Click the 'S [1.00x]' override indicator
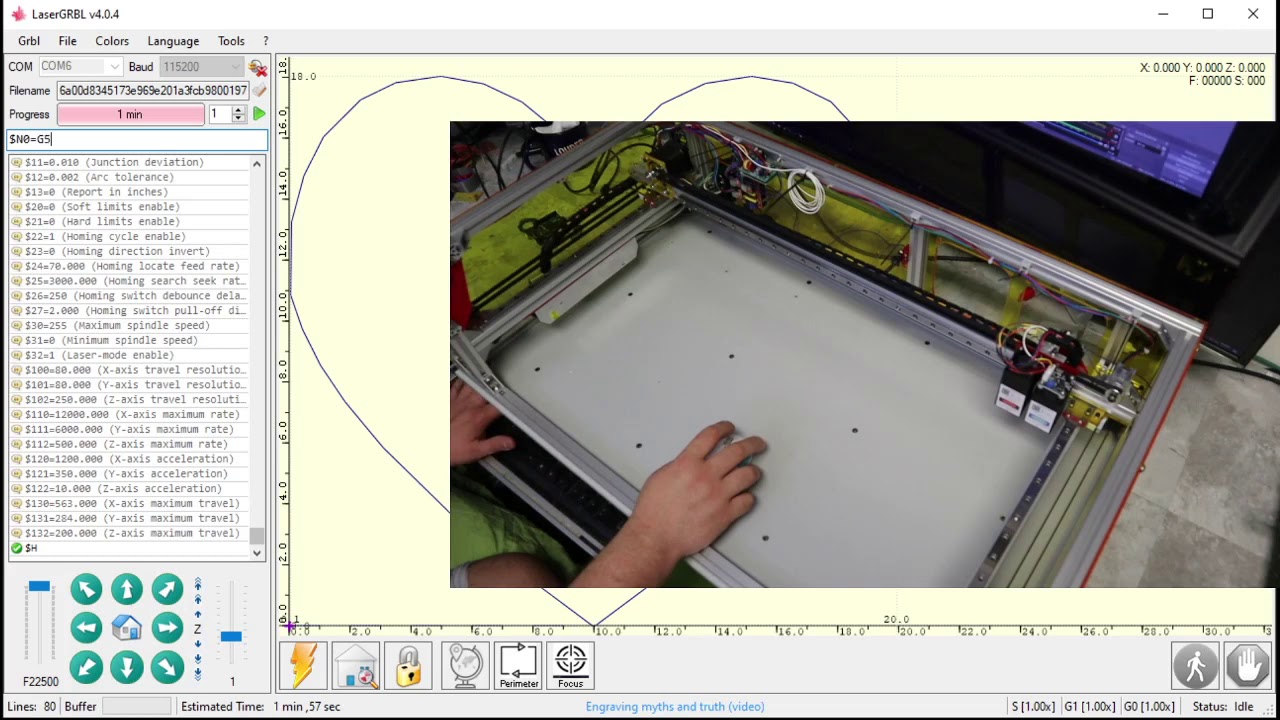Viewport: 1280px width, 720px height. click(1033, 707)
